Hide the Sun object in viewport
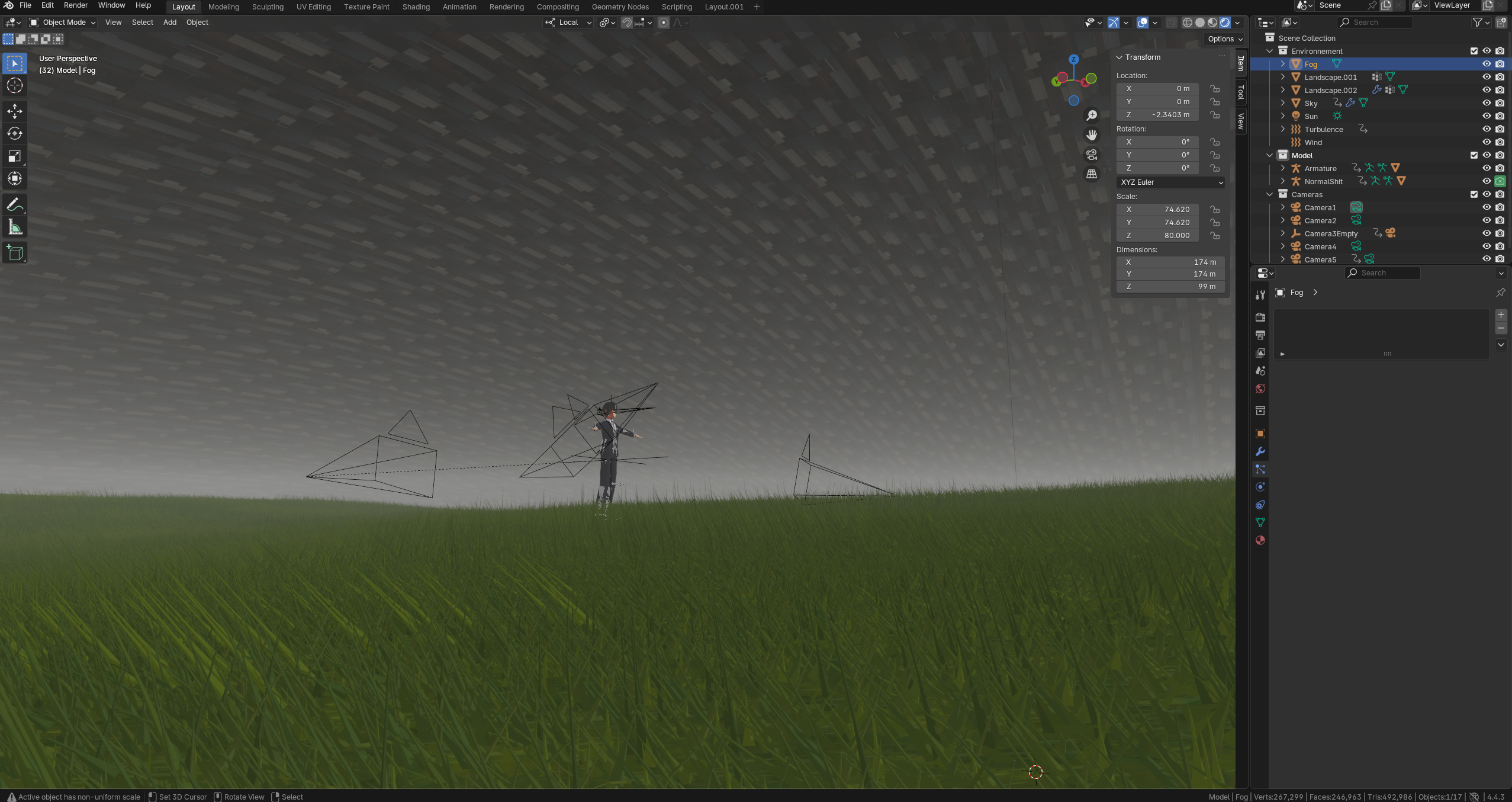 tap(1487, 116)
